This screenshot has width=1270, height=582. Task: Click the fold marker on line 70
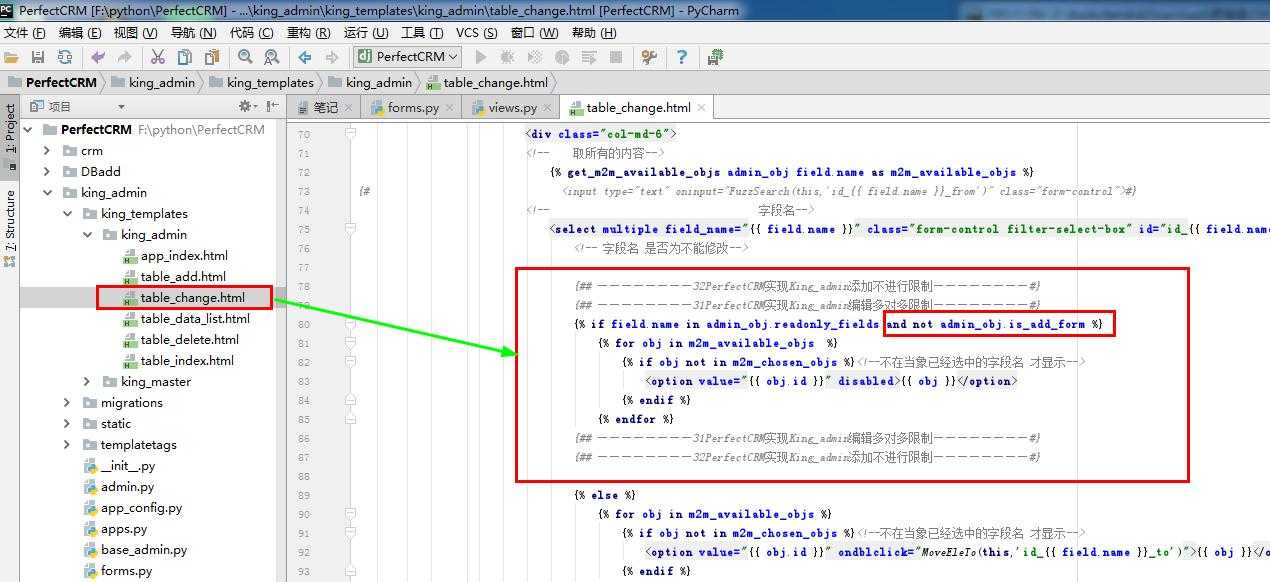pos(351,134)
